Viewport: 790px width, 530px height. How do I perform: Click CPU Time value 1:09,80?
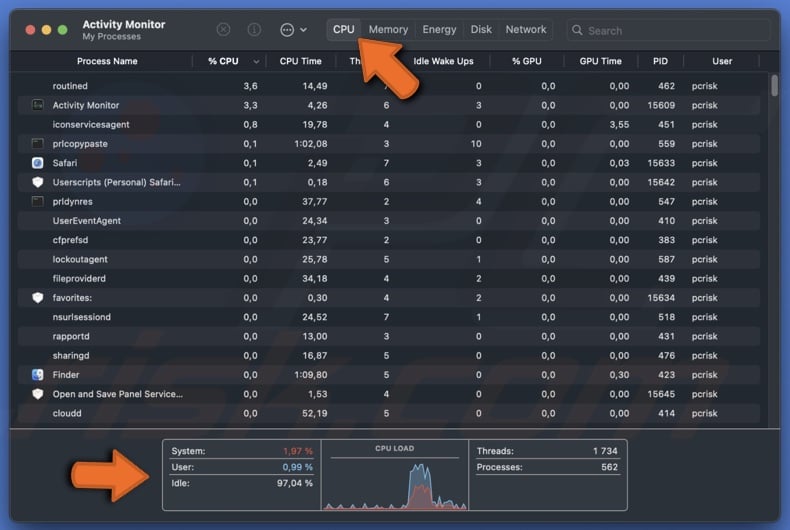click(311, 374)
